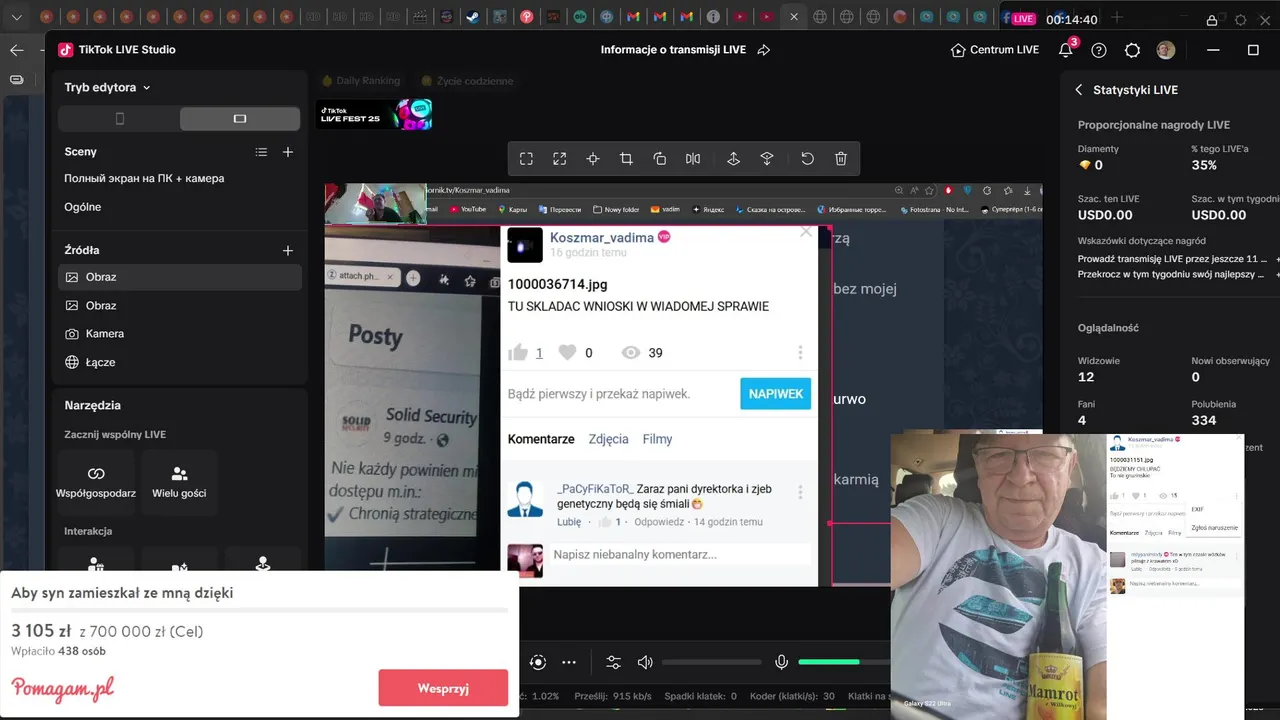Image resolution: width=1280 pixels, height=720 pixels.
Task: Click the Wesprzyj donation button
Action: 443,688
